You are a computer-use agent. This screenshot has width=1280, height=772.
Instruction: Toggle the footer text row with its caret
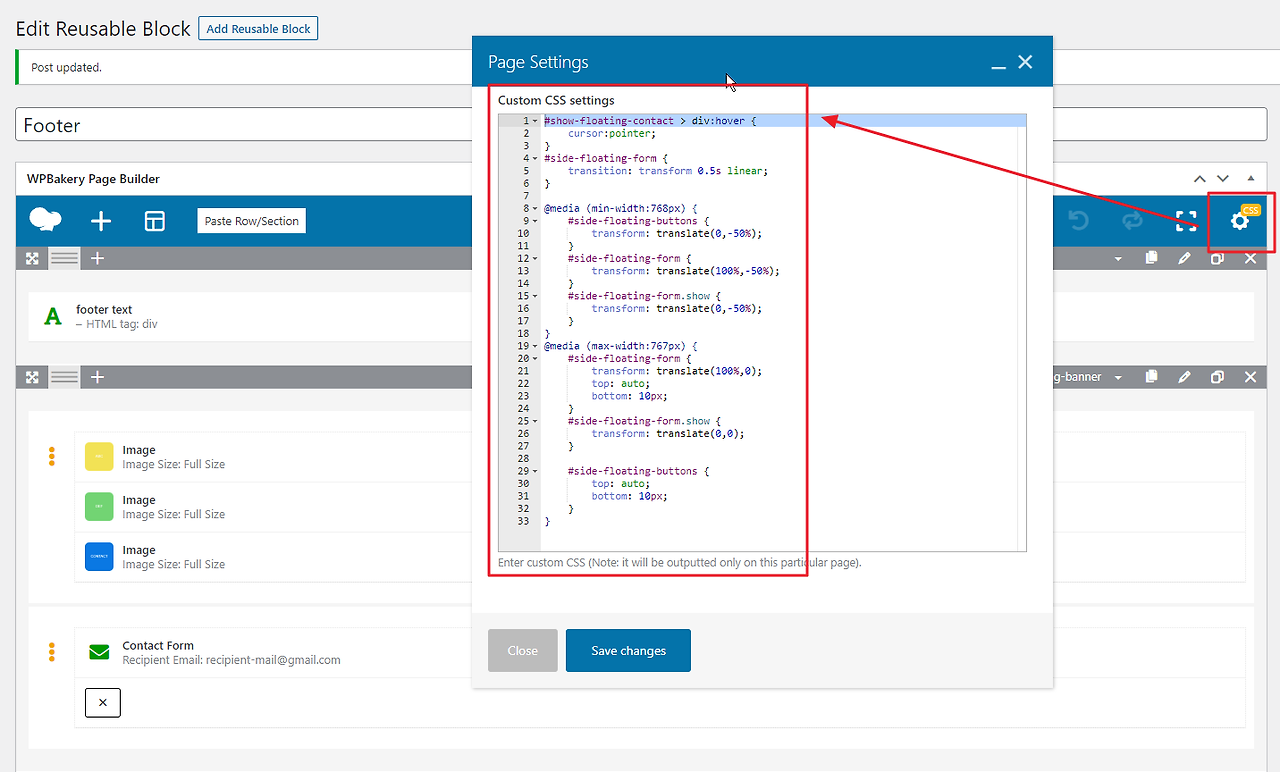pos(1118,259)
